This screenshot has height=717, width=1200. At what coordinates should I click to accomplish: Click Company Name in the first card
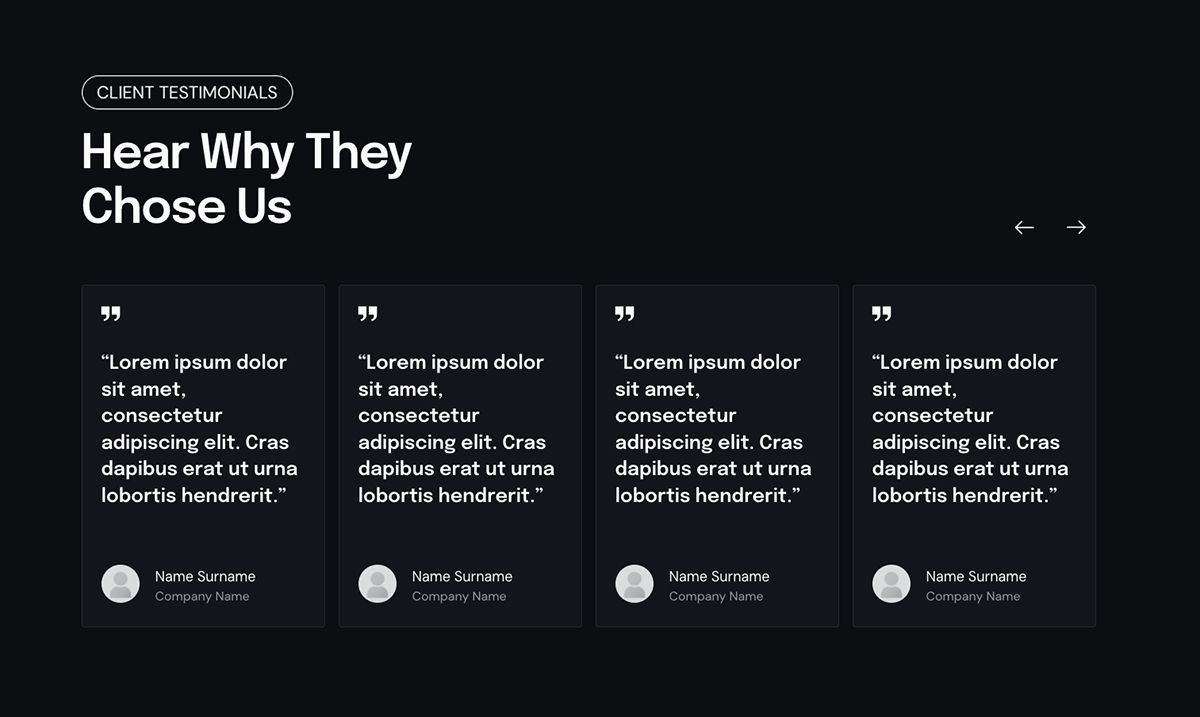tap(202, 597)
